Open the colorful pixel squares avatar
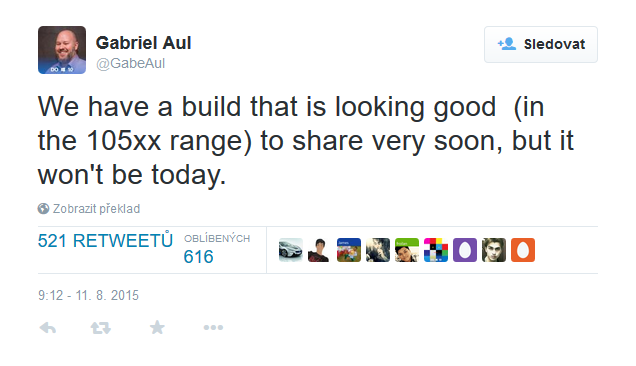Screen dimensions: 636x366 [x=436, y=250]
